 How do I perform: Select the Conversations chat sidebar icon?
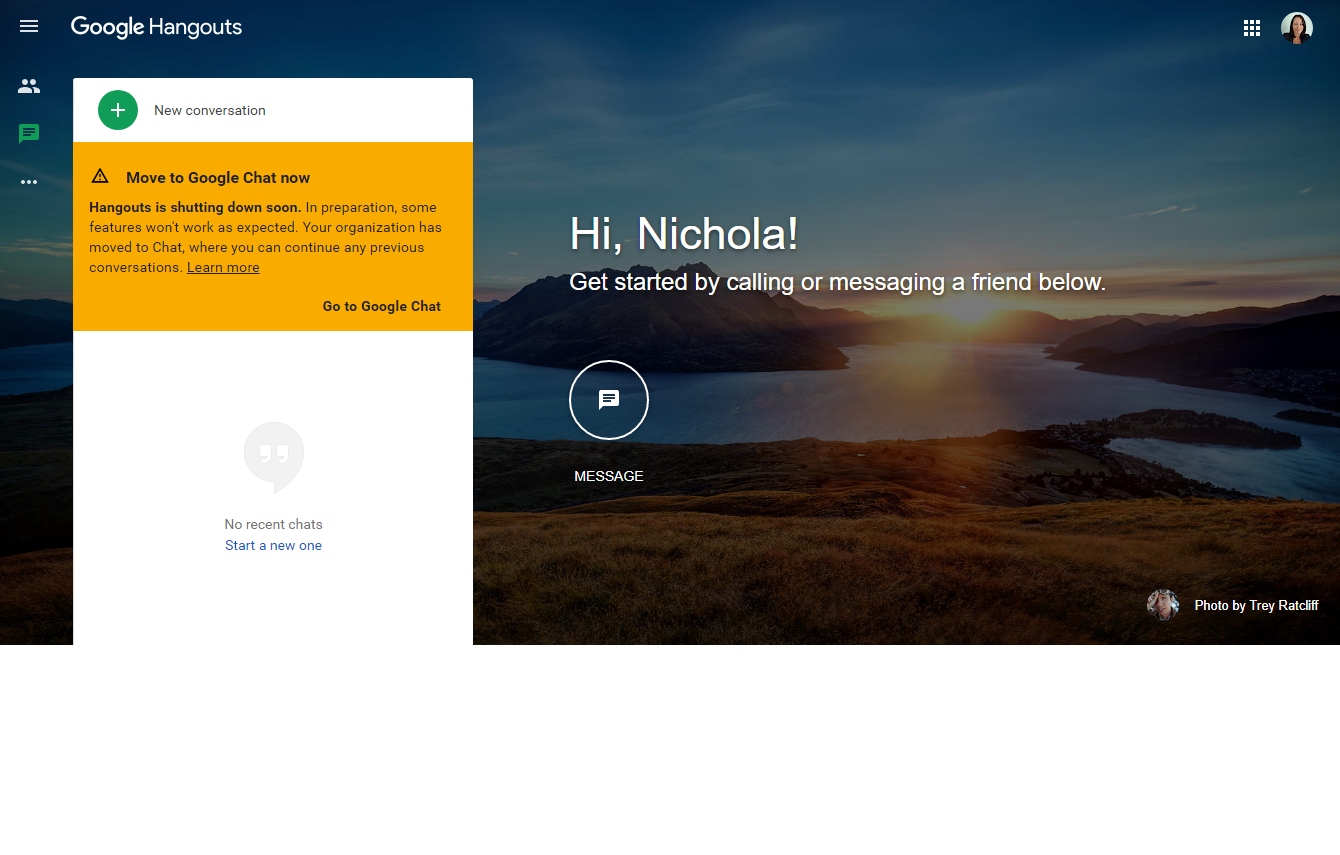coord(29,133)
